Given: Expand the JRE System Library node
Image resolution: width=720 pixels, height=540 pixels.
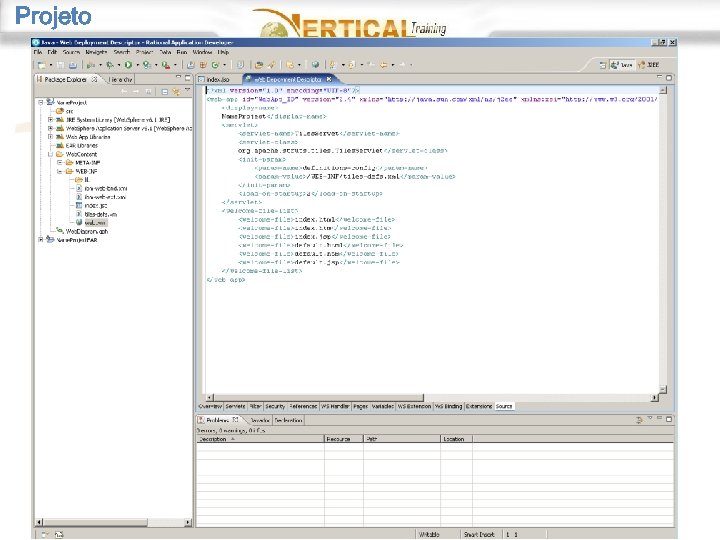Looking at the screenshot, I should click(50, 119).
